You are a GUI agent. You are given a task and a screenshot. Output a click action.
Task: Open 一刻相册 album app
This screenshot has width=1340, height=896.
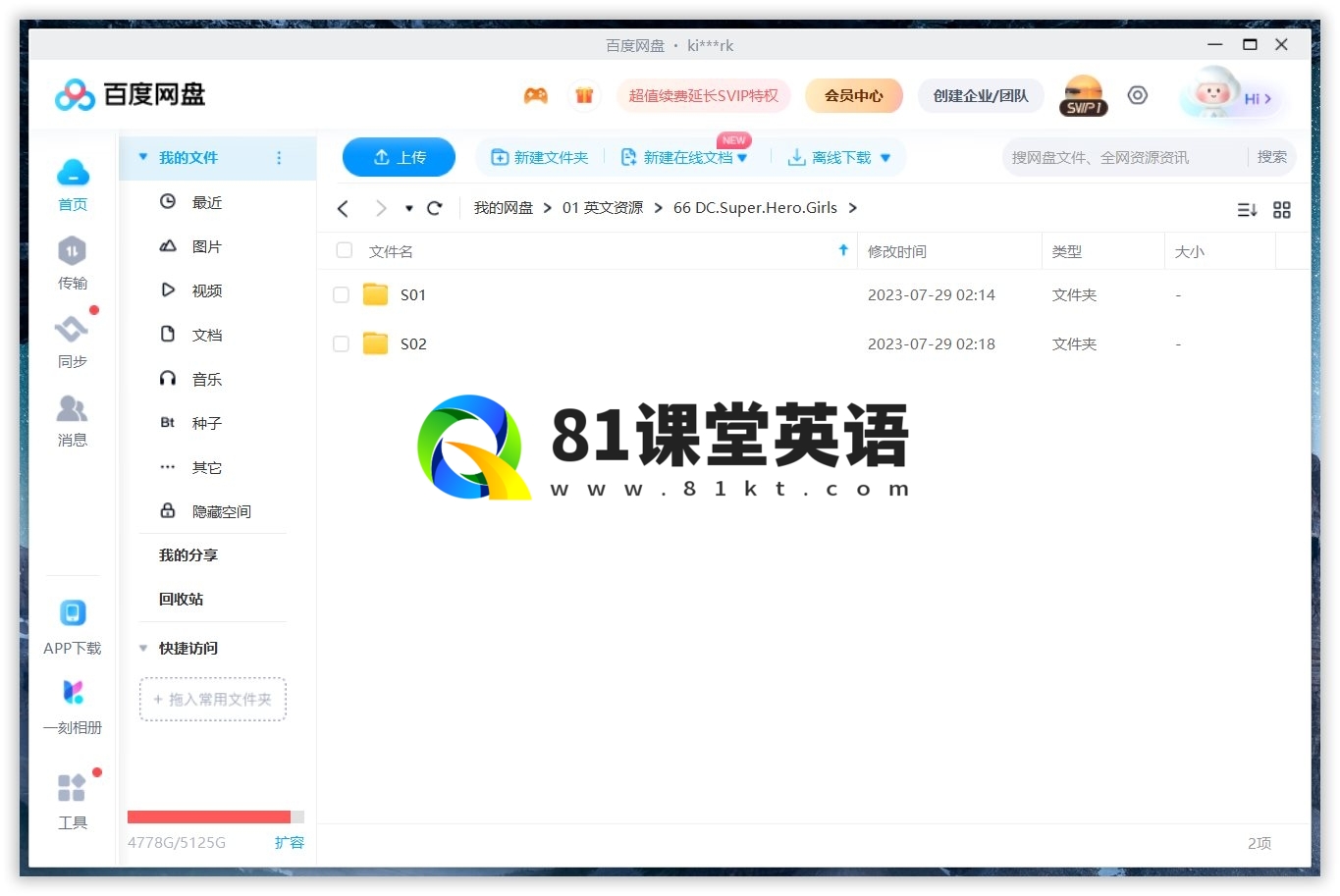73,707
